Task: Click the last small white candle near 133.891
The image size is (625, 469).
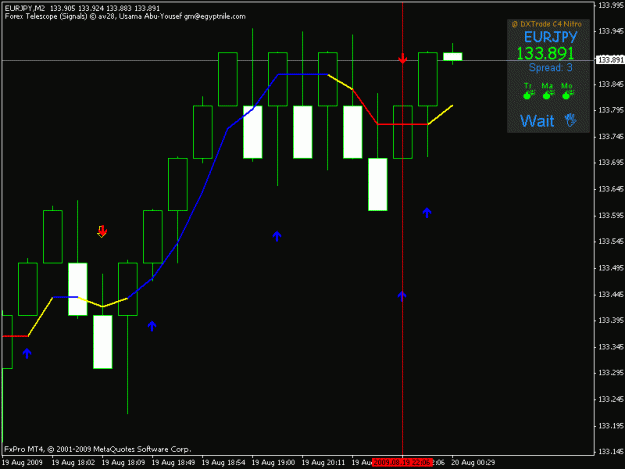Action: [452, 57]
